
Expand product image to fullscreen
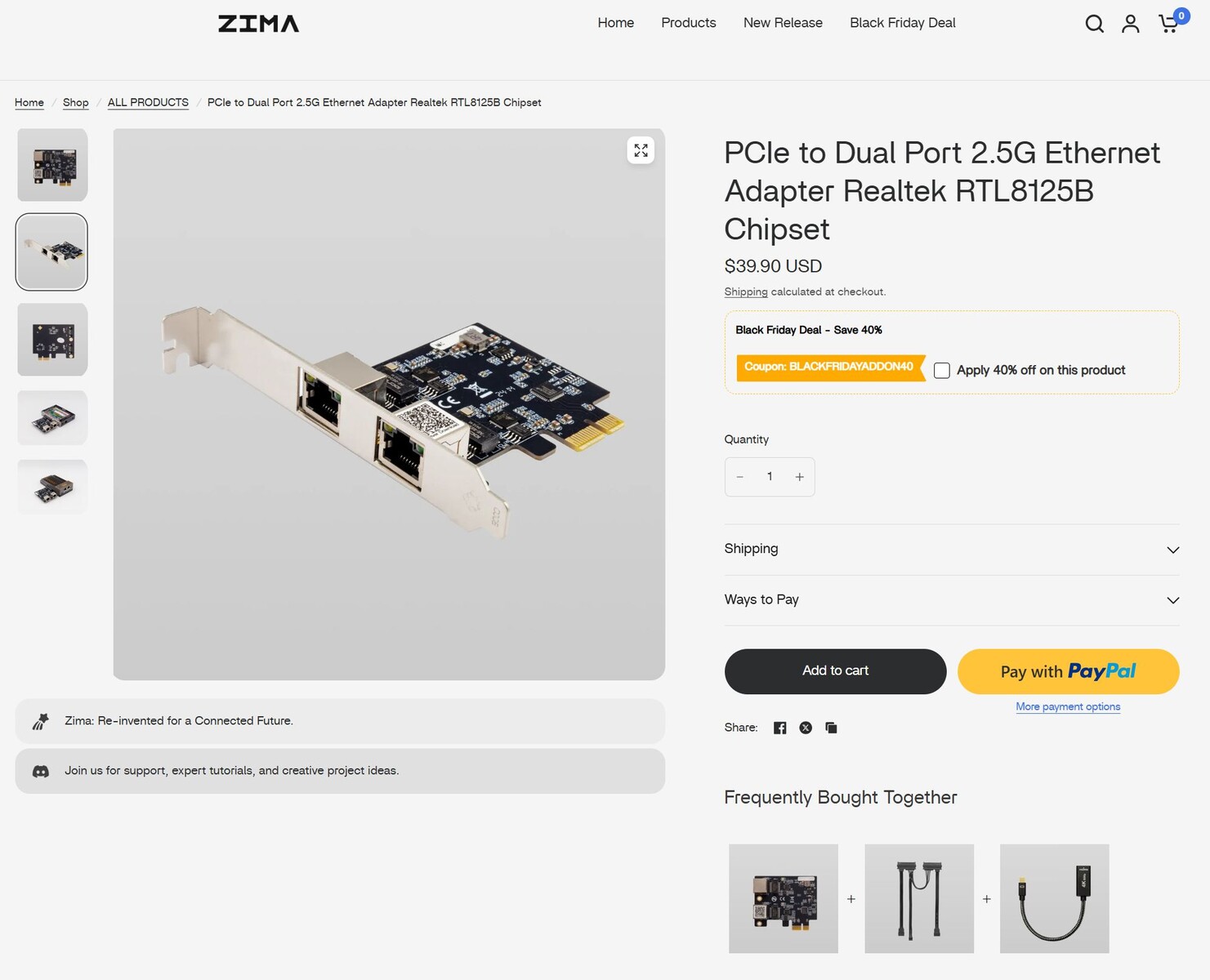point(641,150)
